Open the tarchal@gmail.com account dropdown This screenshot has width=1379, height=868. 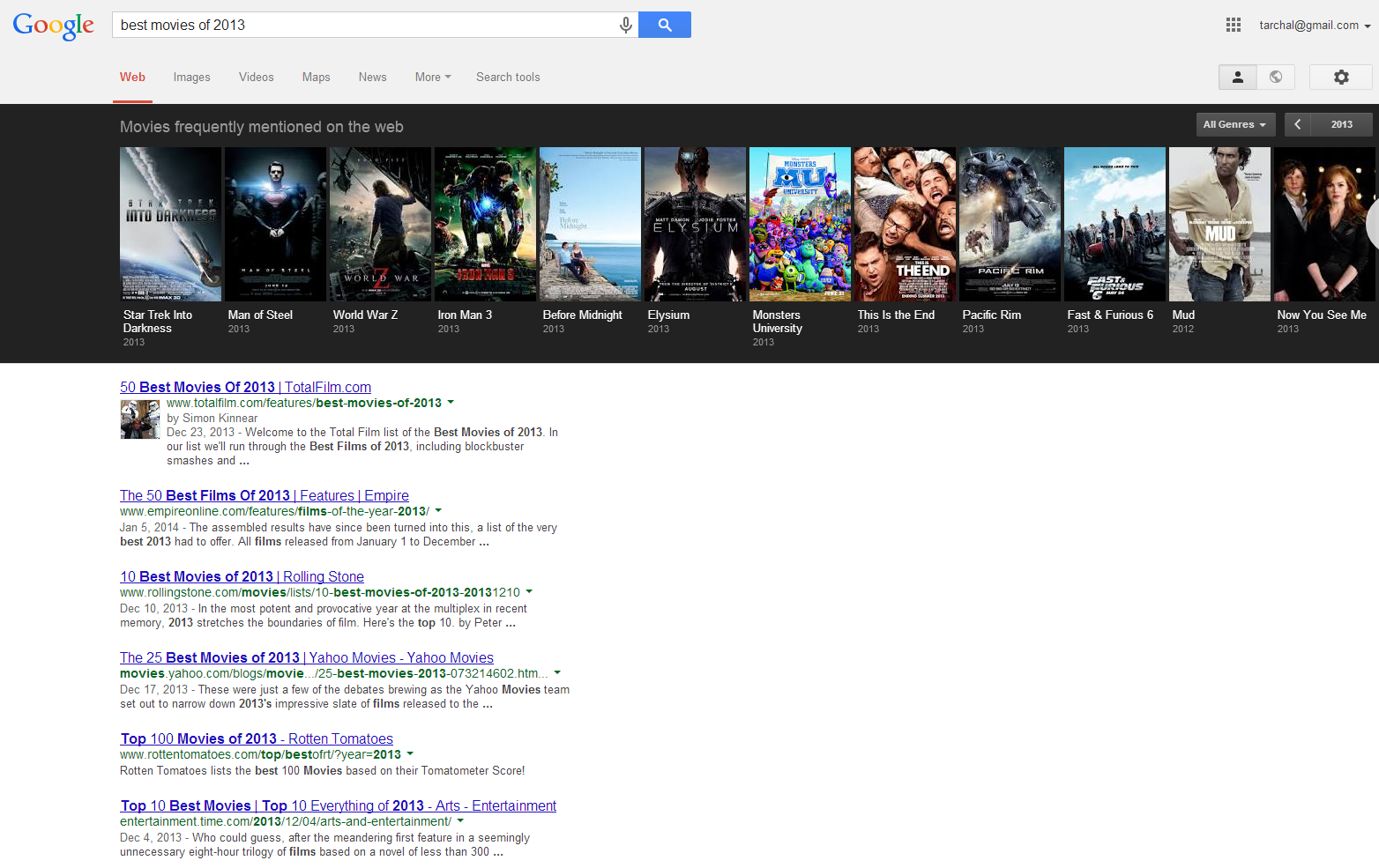pos(1315,26)
